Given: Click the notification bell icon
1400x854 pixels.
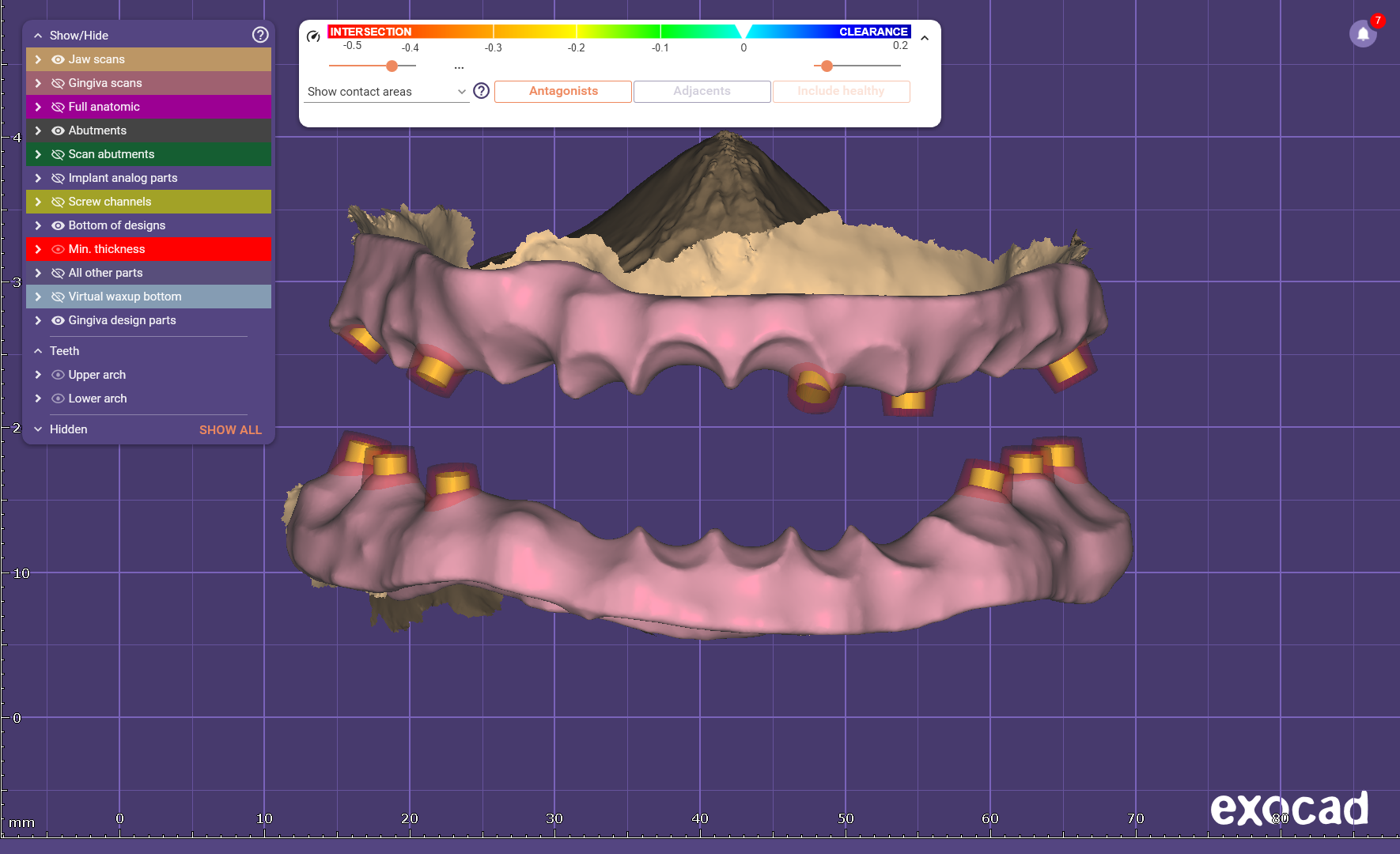Looking at the screenshot, I should (x=1362, y=34).
